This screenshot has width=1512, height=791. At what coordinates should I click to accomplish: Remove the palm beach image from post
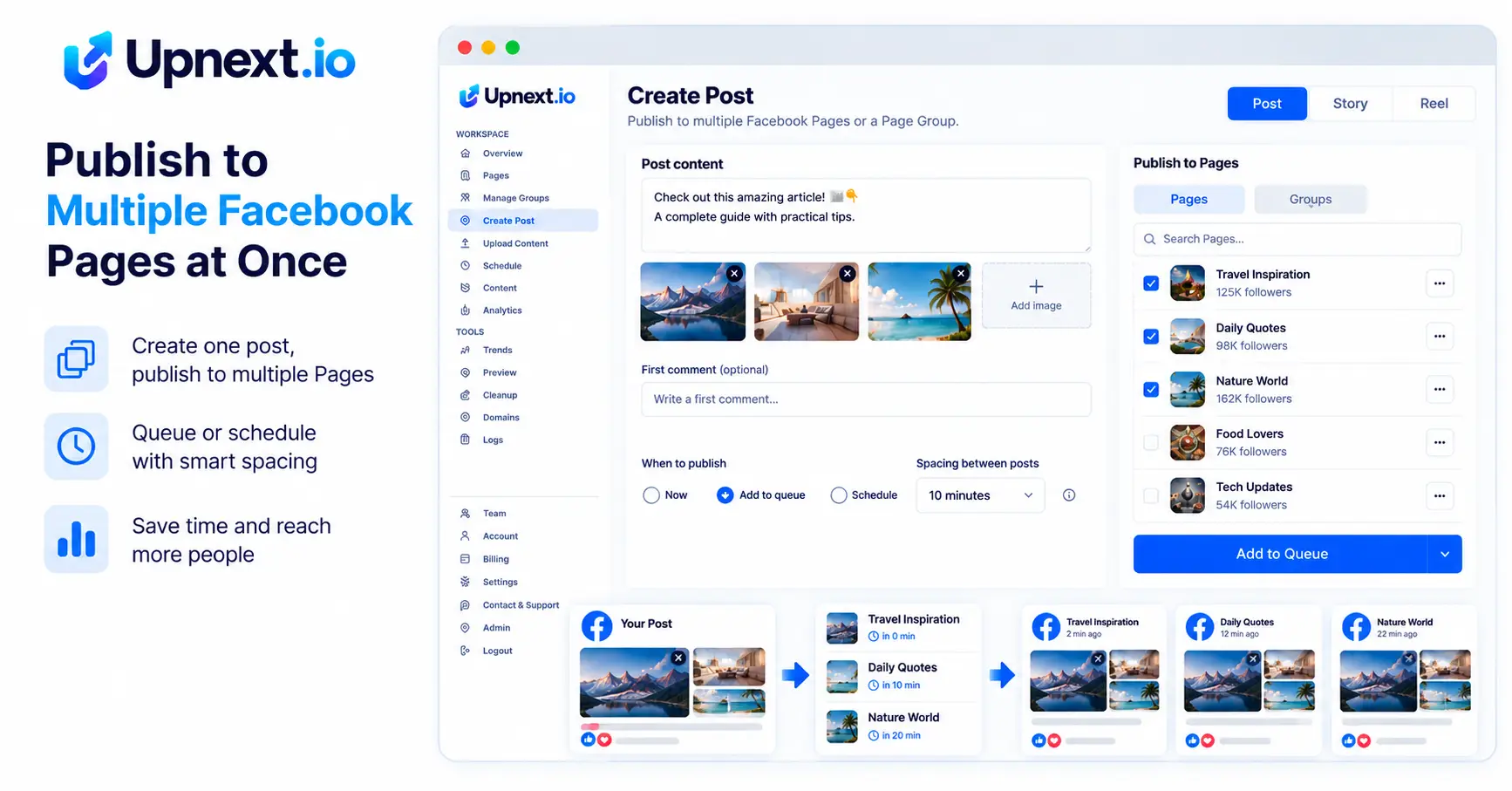[x=960, y=274]
